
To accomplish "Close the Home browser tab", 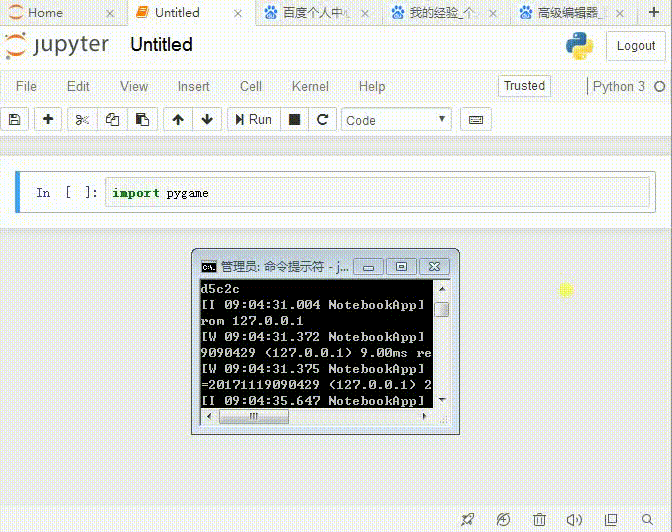I will point(110,14).
